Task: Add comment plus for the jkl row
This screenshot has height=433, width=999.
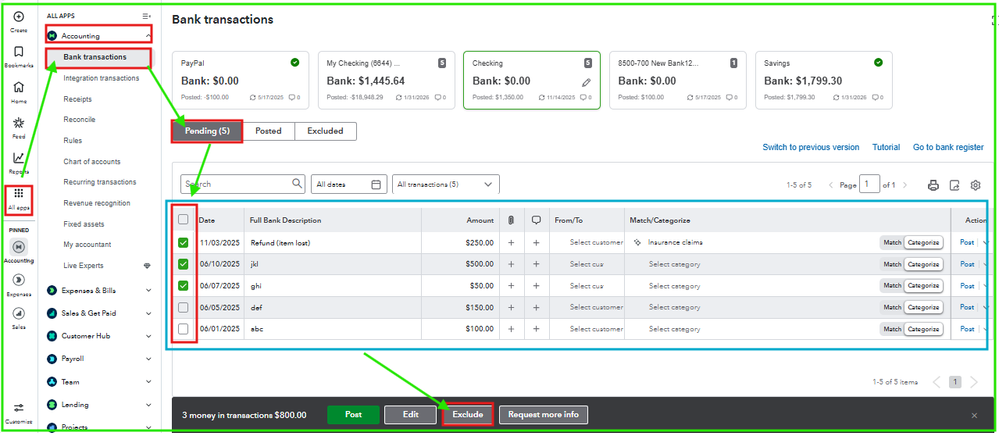Action: [536, 264]
